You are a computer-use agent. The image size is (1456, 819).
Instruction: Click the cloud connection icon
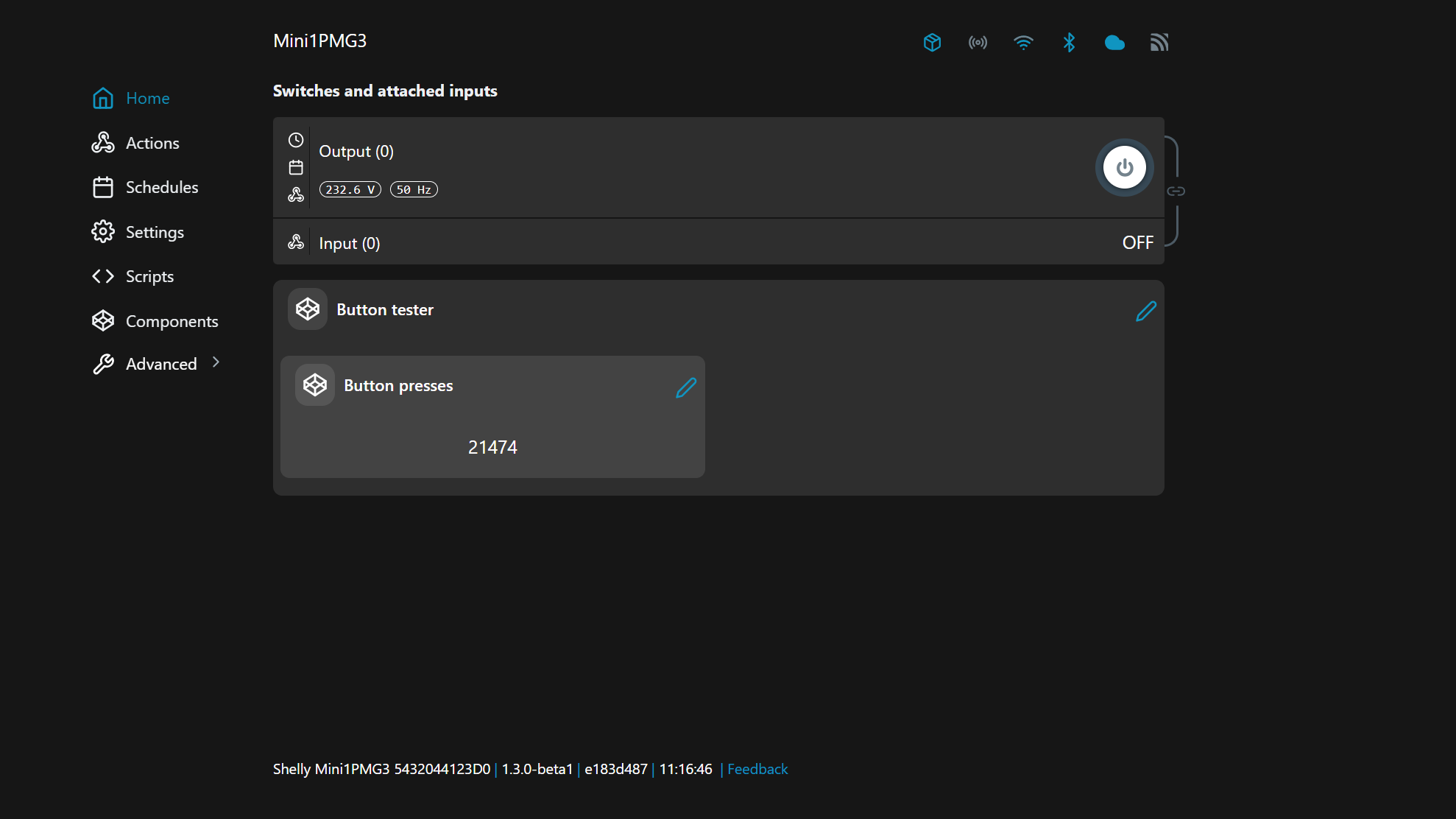point(1114,43)
